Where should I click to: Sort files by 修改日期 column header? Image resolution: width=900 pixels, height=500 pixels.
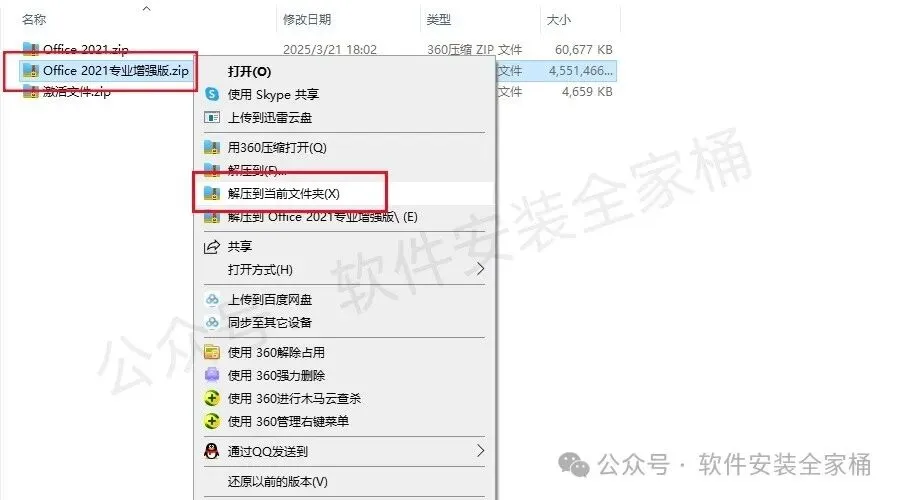click(307, 20)
